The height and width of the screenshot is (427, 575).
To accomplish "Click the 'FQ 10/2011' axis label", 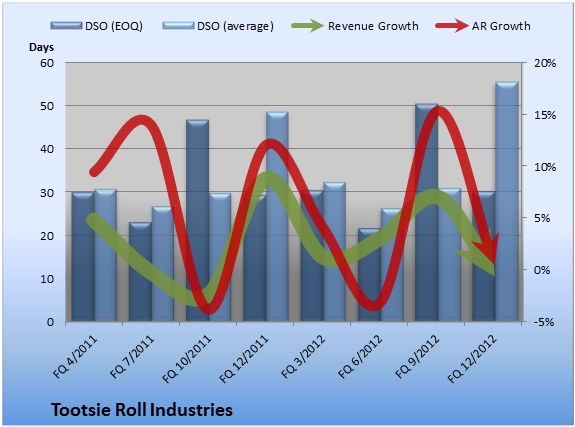I will click(x=187, y=359).
